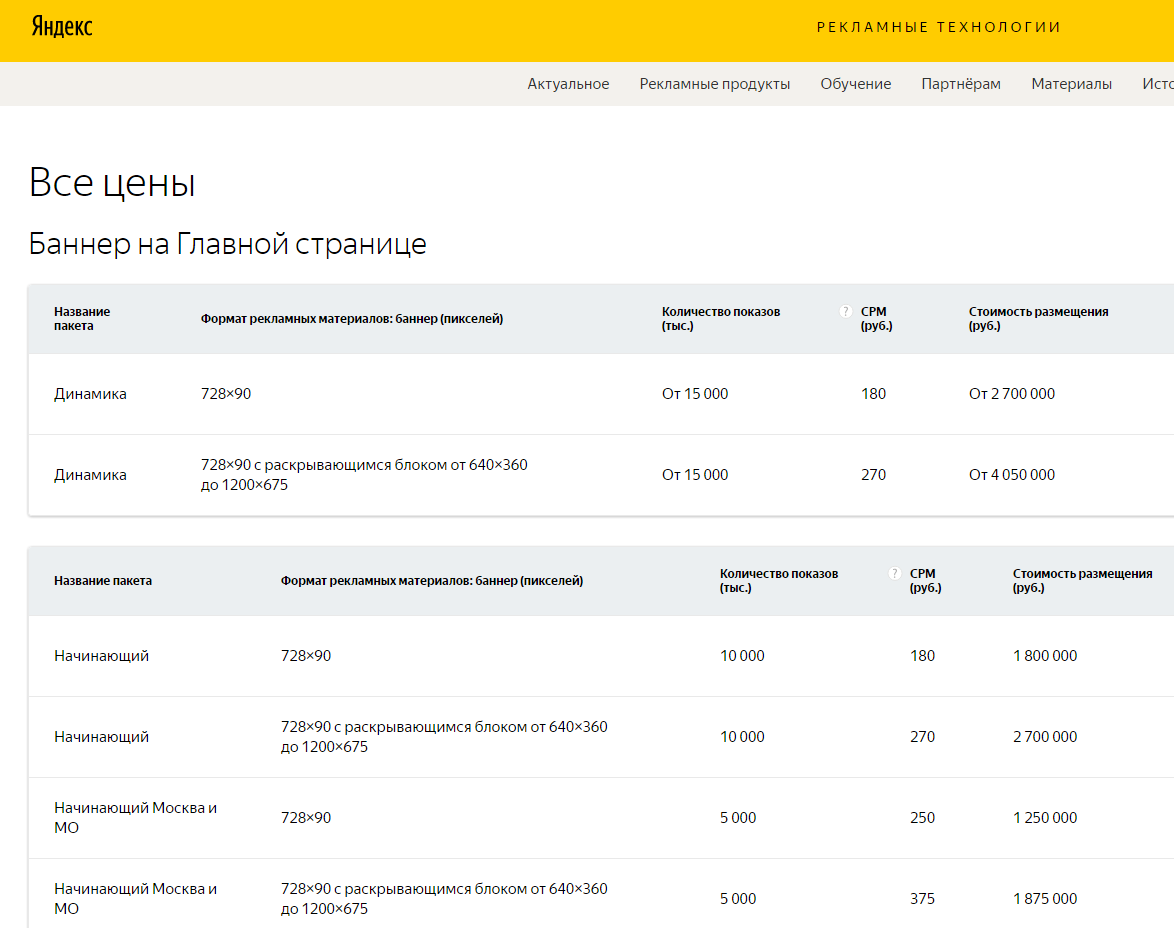Screen dimensions: 1174x928
Task: Open the Актуальное menu item
Action: [568, 84]
